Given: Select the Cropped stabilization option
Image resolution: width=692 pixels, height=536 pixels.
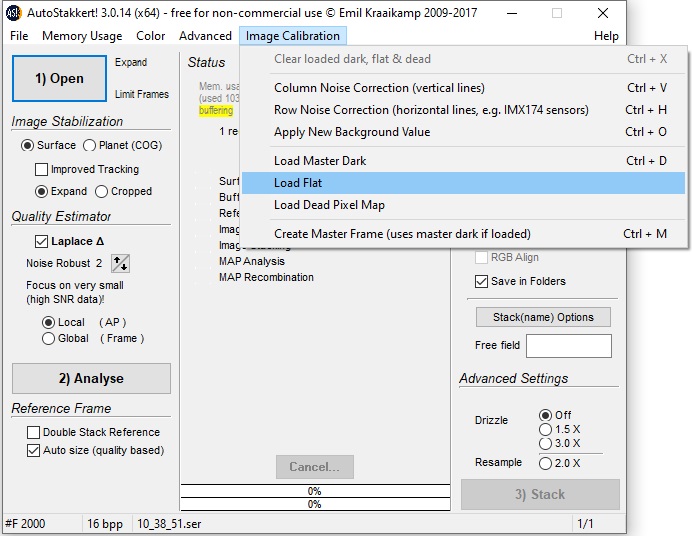Looking at the screenshot, I should tap(102, 192).
